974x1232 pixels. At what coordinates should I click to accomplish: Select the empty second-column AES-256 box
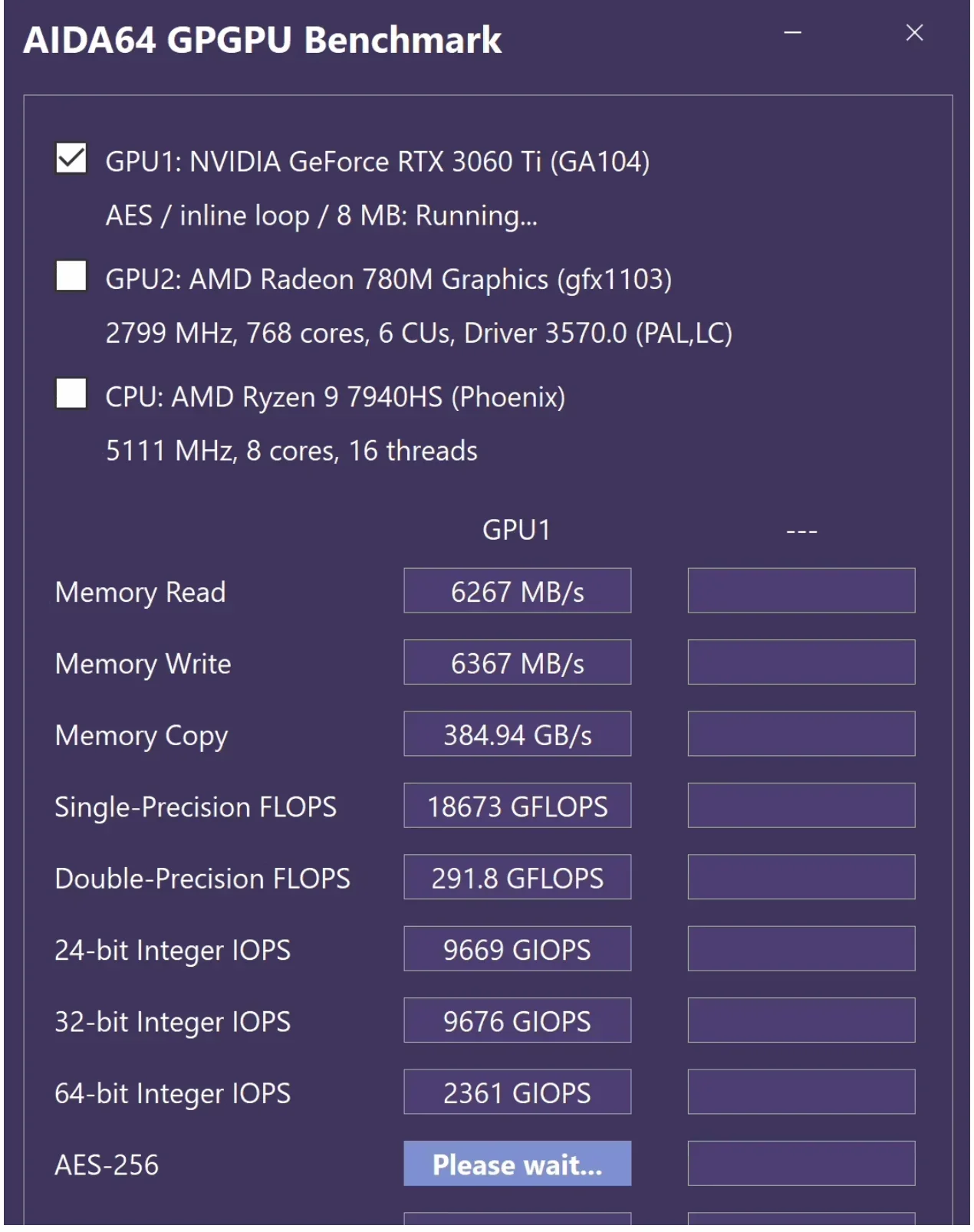[x=801, y=1165]
